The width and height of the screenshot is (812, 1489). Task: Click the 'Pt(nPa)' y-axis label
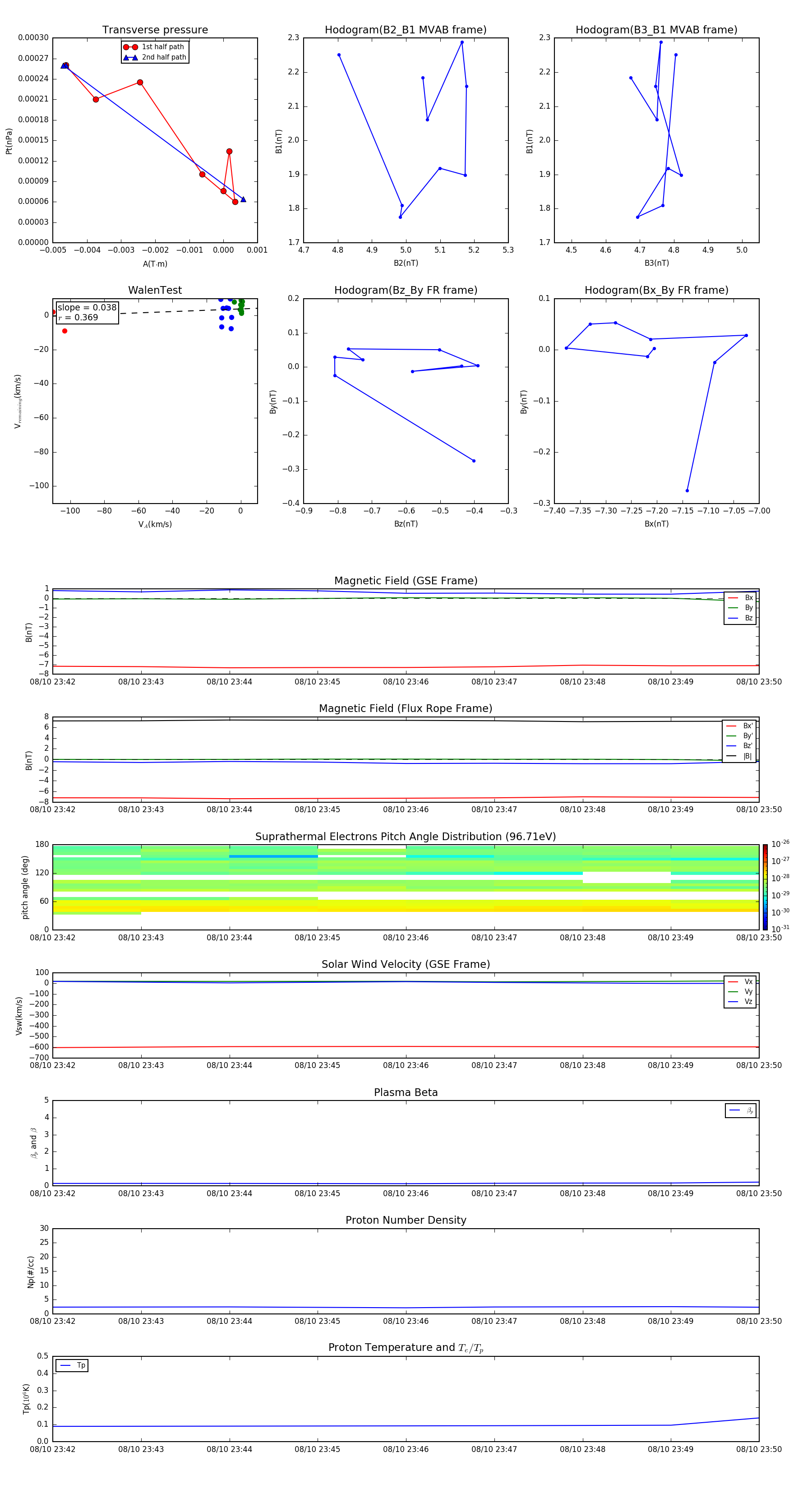click(9, 141)
